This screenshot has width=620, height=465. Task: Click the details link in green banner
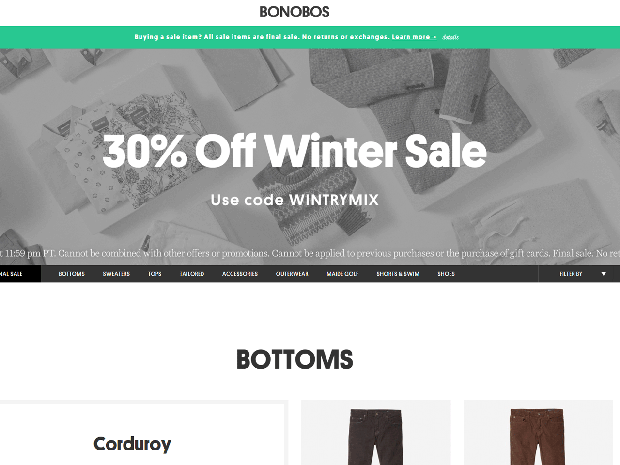[x=450, y=37]
